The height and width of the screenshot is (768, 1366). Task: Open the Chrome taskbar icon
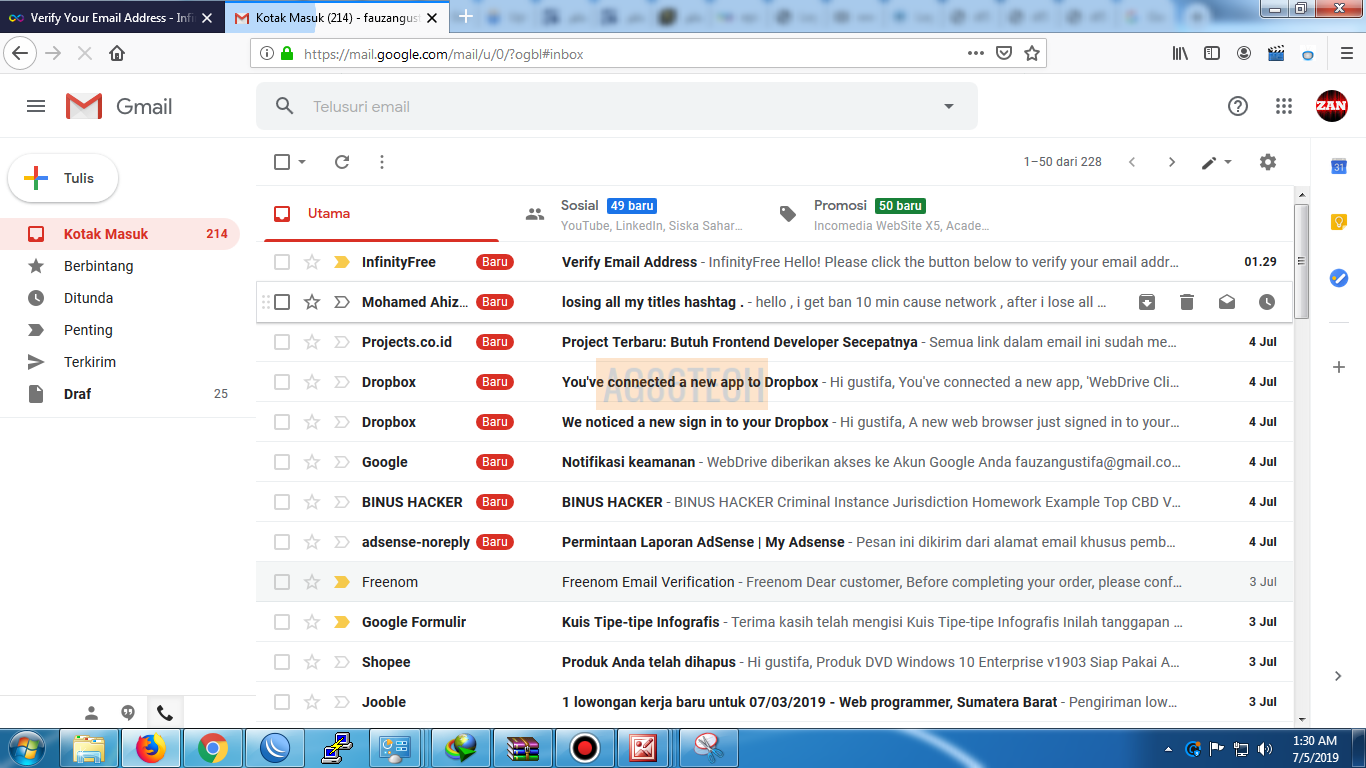(212, 748)
